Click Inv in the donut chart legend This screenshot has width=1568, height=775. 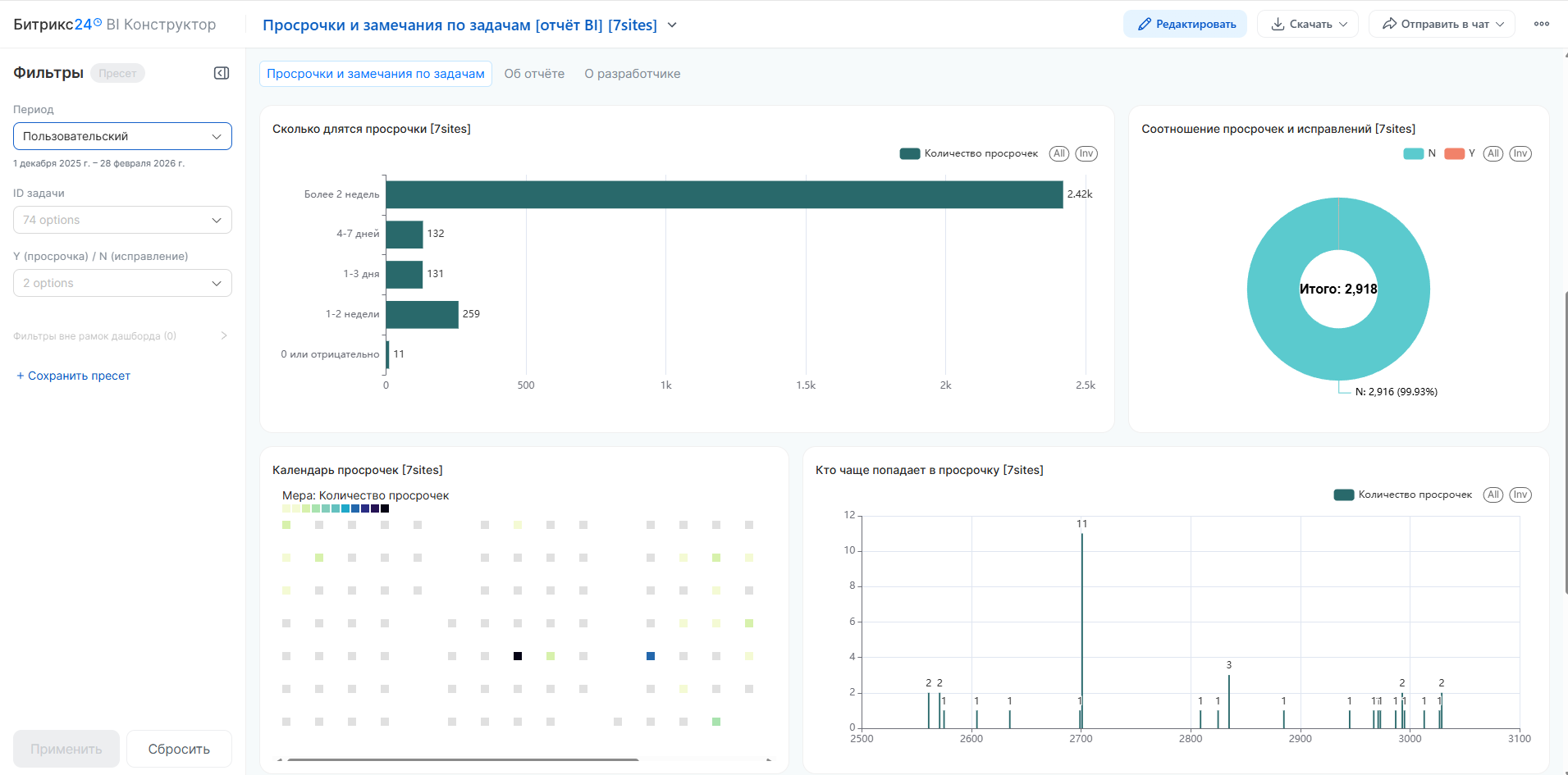coord(1520,153)
